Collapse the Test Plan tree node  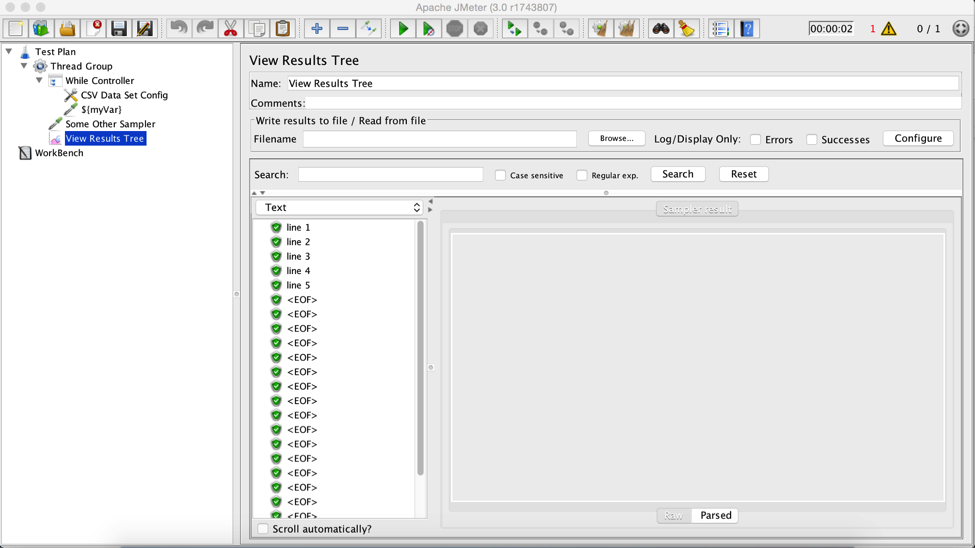tap(9, 51)
